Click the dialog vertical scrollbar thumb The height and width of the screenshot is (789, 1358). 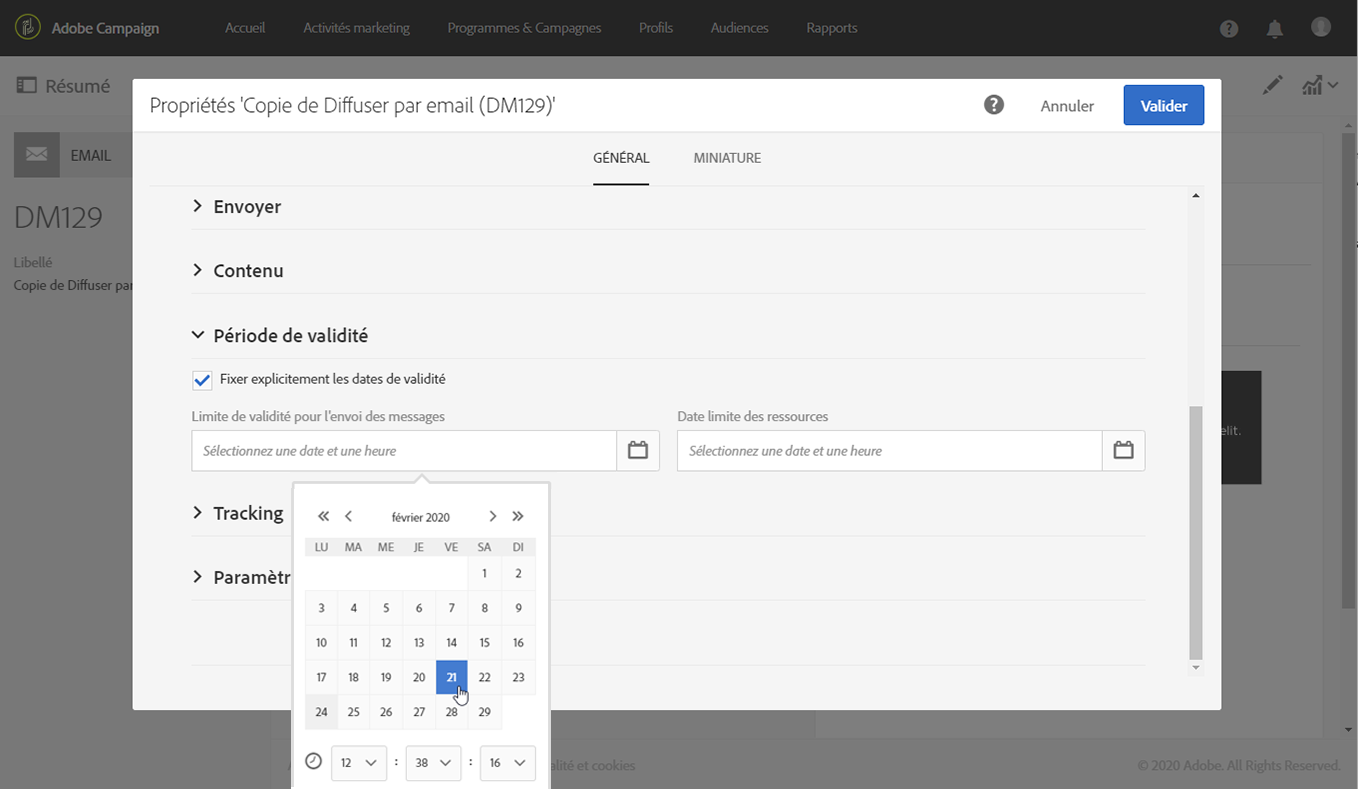click(x=1196, y=533)
